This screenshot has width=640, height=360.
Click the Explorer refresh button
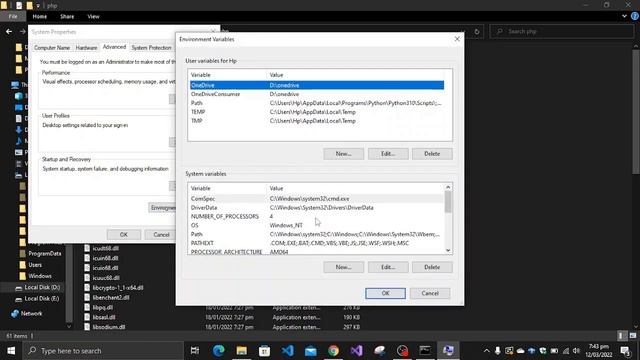[477, 31]
